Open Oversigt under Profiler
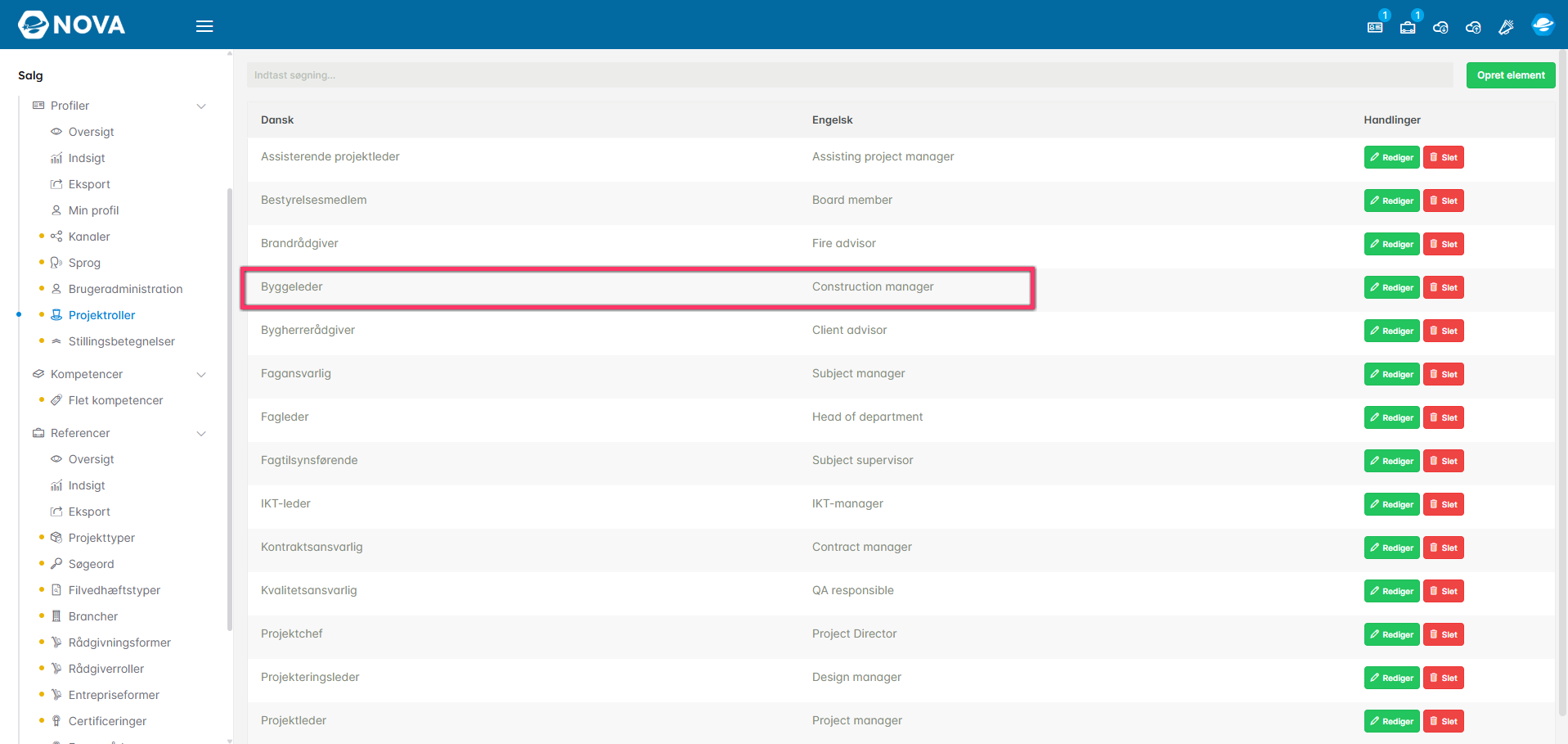 (x=92, y=132)
